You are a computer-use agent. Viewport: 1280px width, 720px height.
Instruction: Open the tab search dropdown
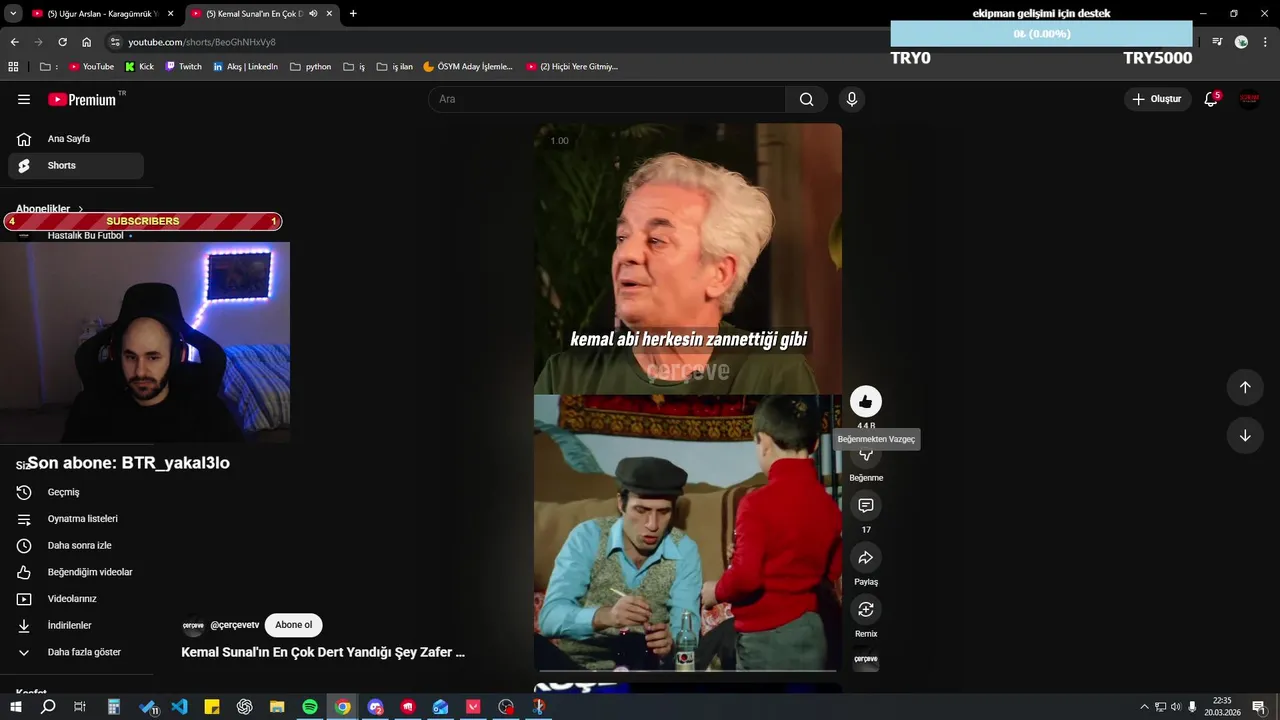pyautogui.click(x=13, y=14)
